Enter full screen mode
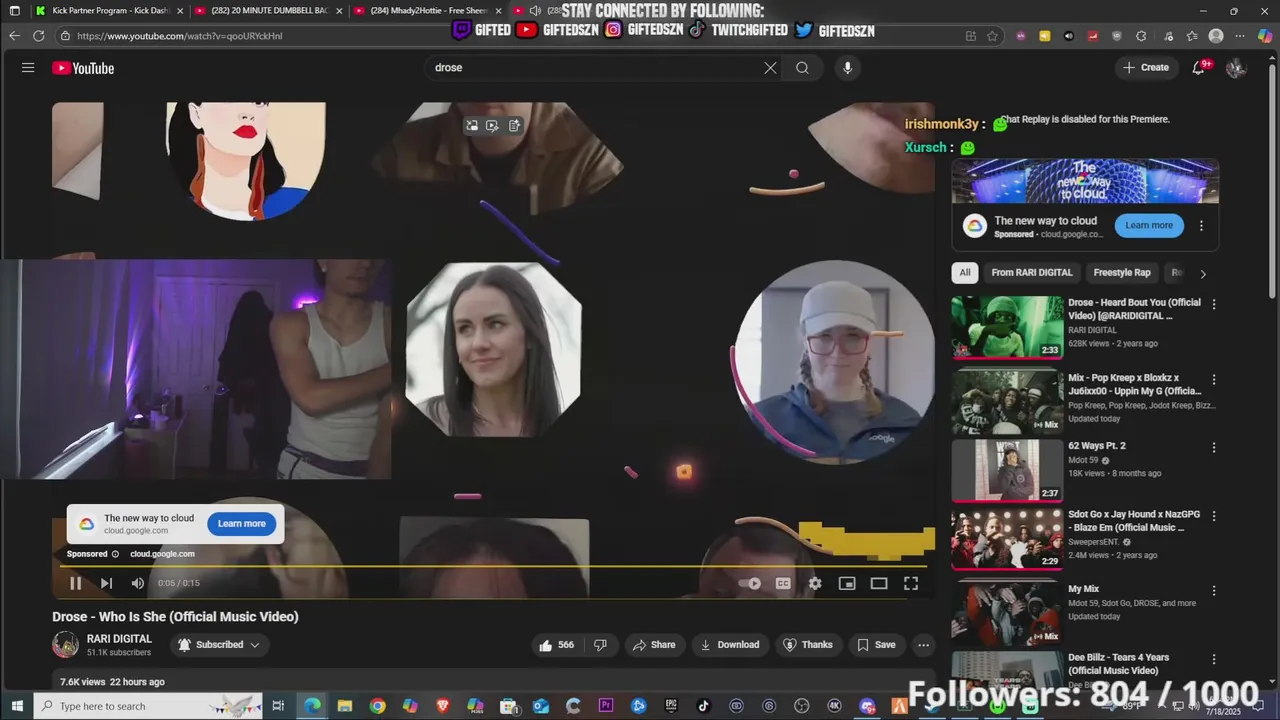 911,584
